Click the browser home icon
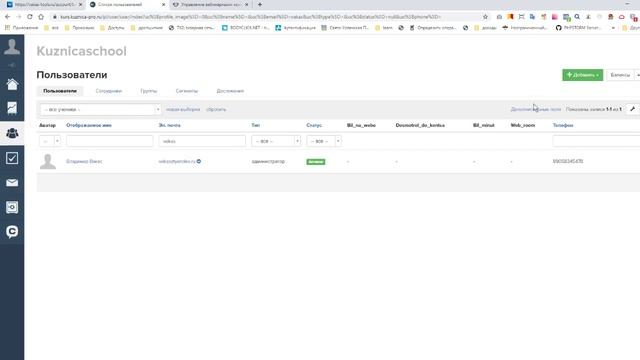 click(41, 17)
